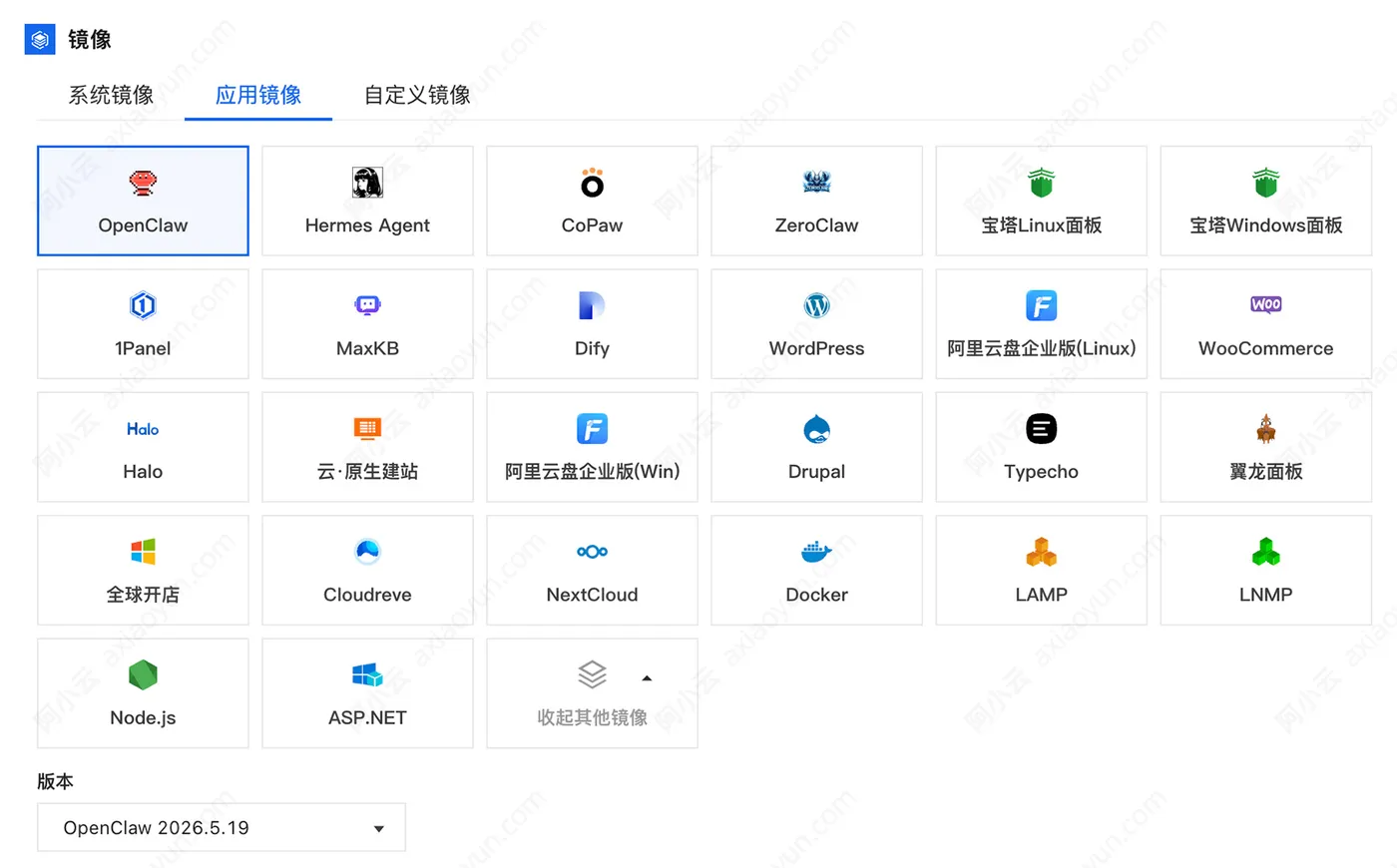Click the 阿里云盘企业版(Linux) F icon
Image resolution: width=1397 pixels, height=868 pixels.
point(1041,305)
